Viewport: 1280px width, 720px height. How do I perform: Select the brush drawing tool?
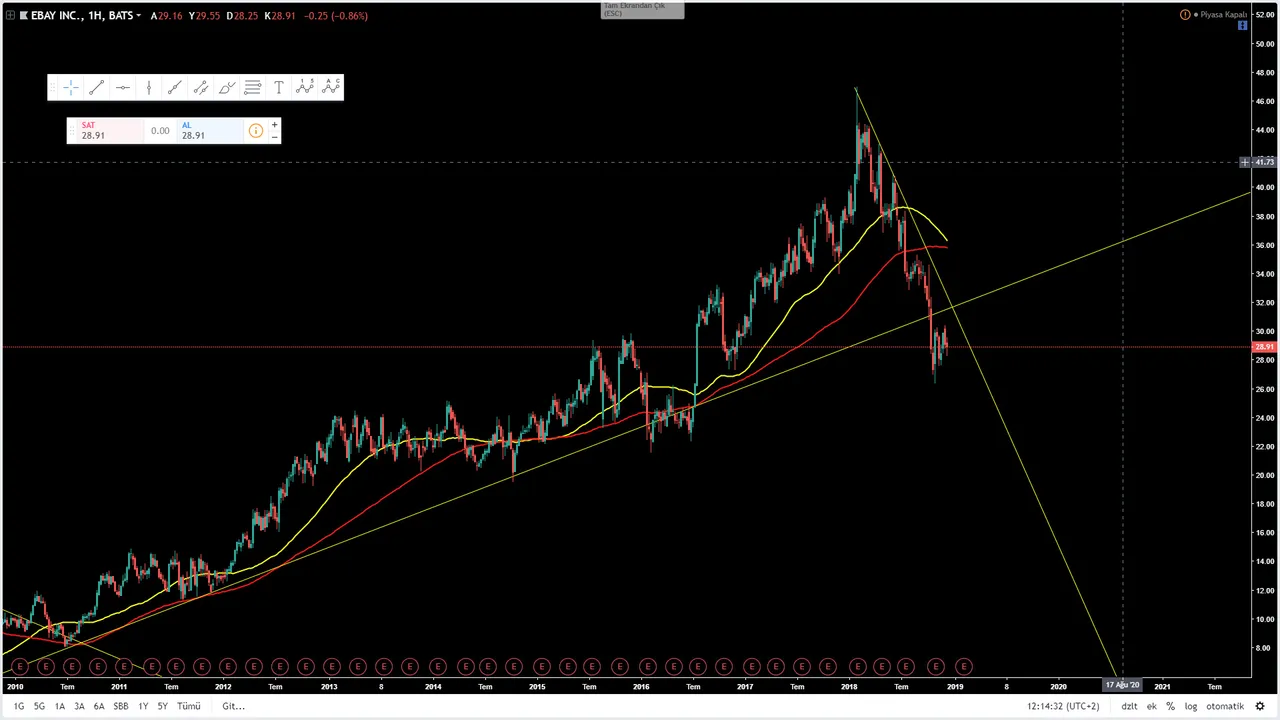(227, 88)
